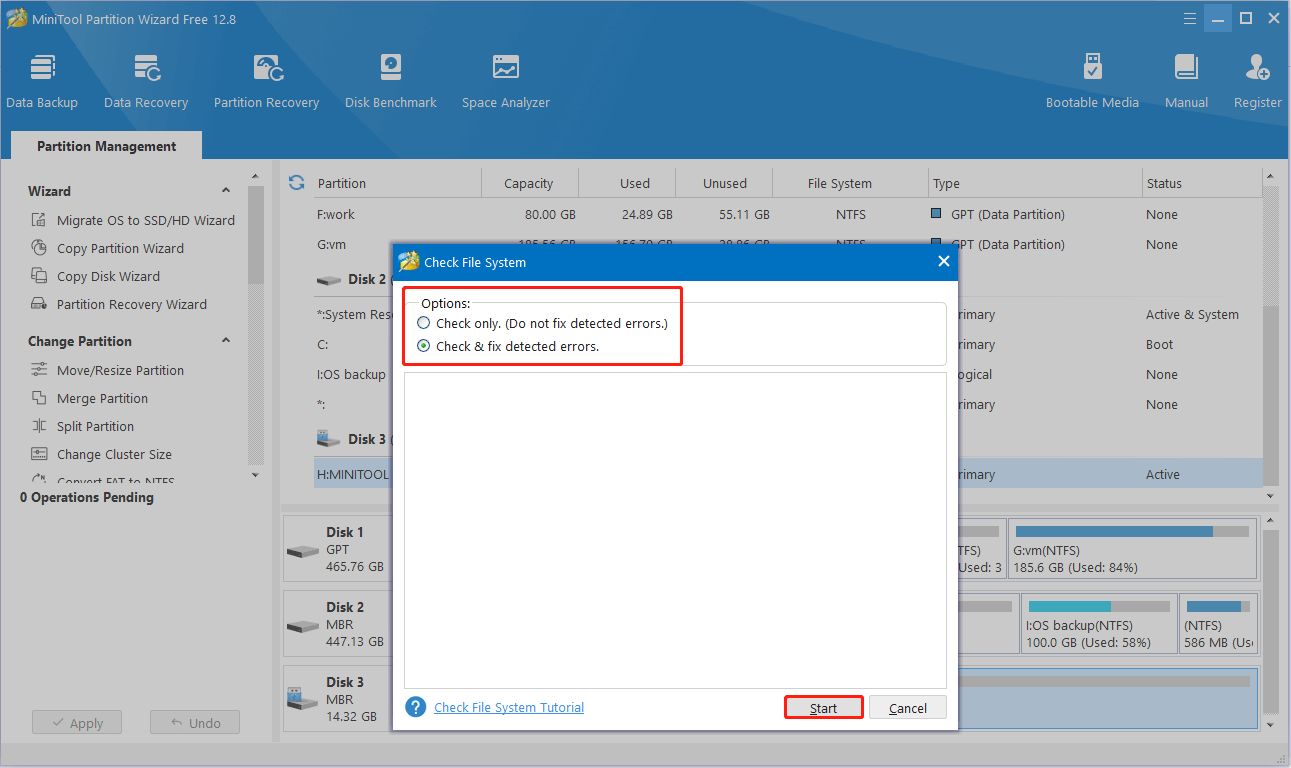This screenshot has width=1291, height=768.
Task: Select the Partition Management tab
Action: click(x=105, y=145)
